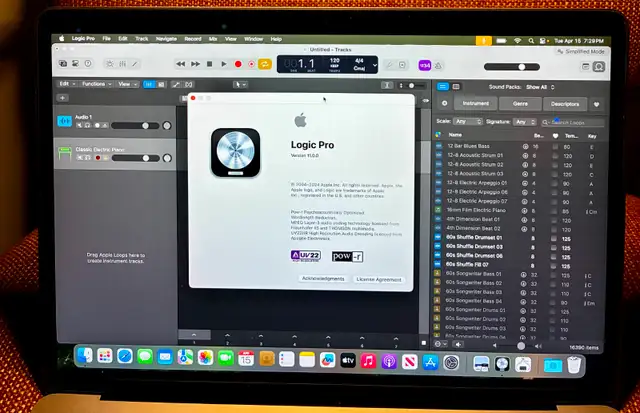
Task: Click the License Agreement button
Action: pos(379,279)
